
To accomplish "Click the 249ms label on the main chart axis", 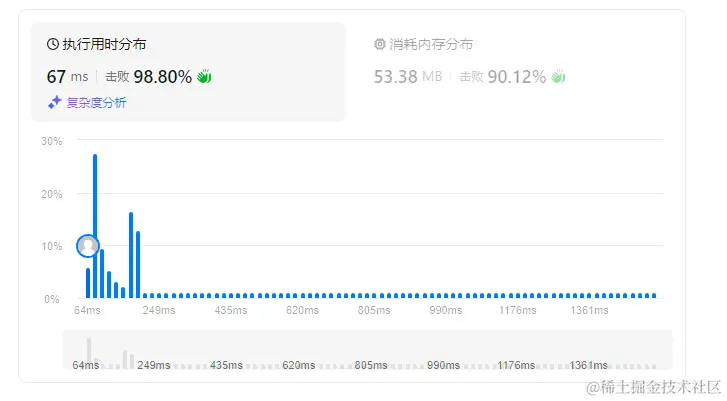I will click(x=159, y=310).
